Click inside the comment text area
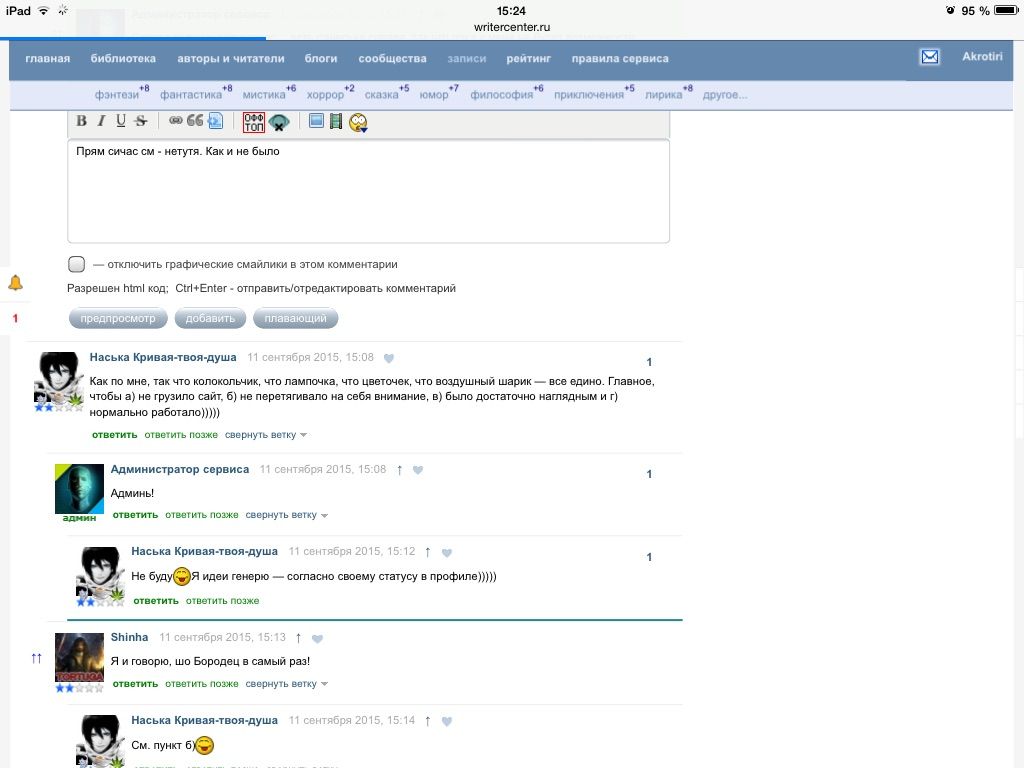 click(x=368, y=195)
